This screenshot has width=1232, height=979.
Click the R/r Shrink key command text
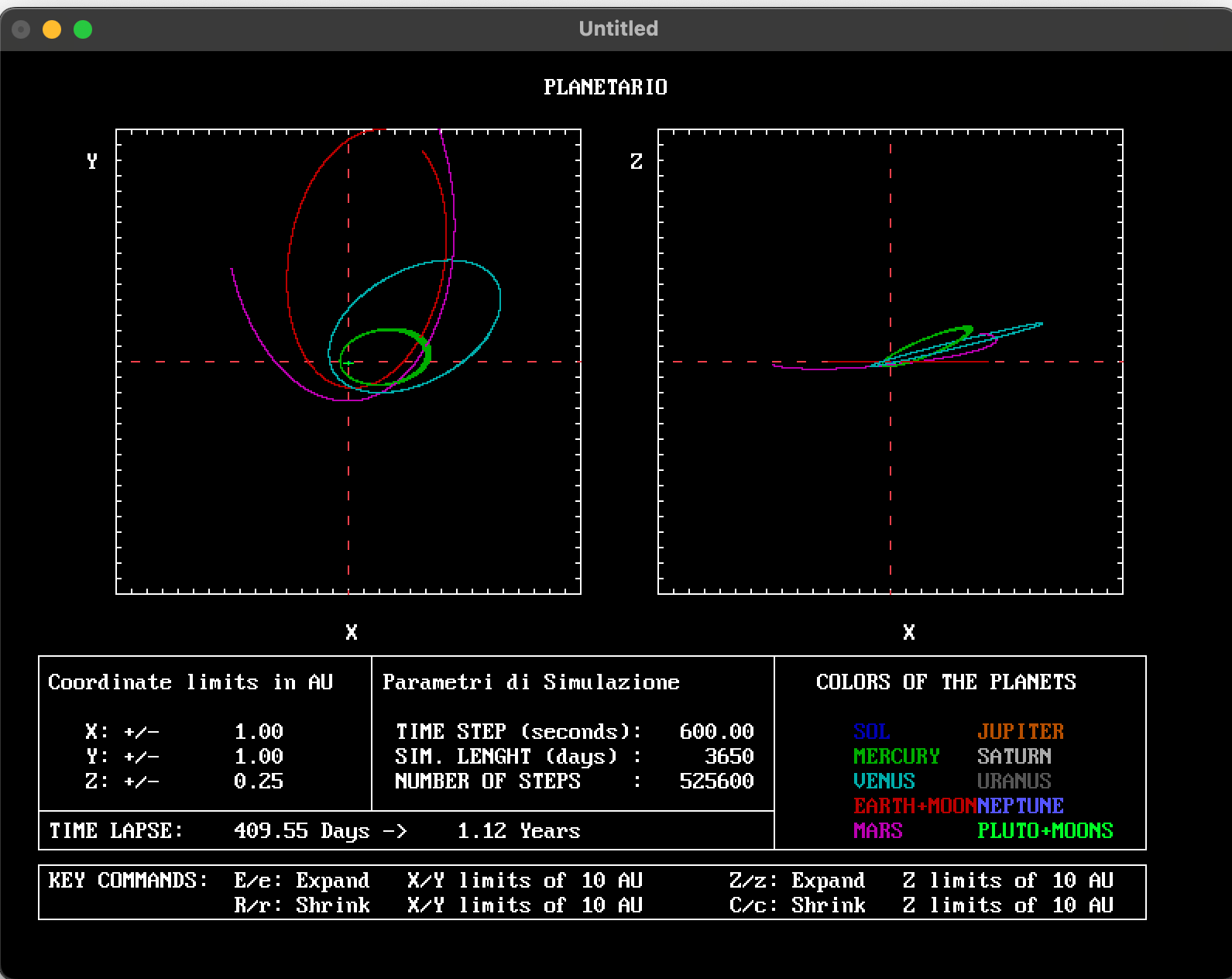pyautogui.click(x=302, y=905)
